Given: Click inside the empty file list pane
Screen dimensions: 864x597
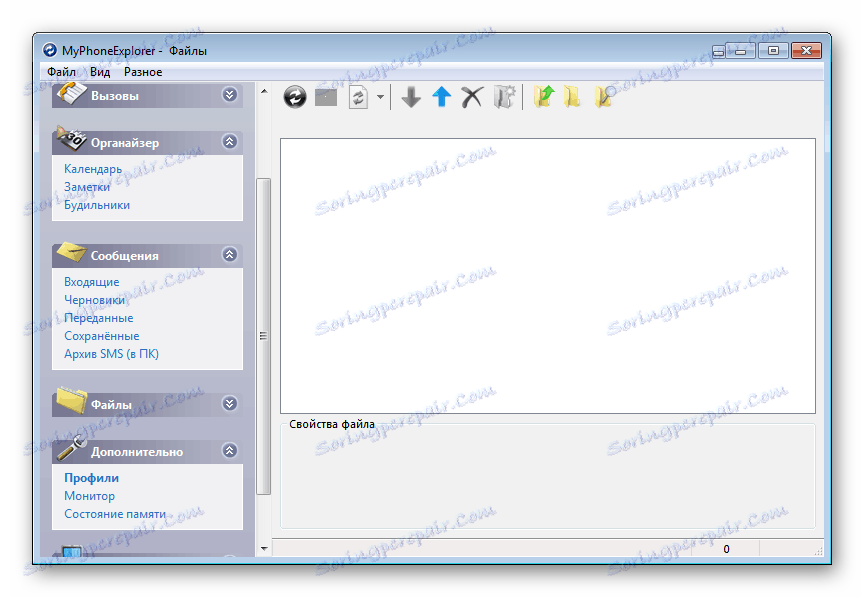Looking at the screenshot, I should (x=548, y=276).
